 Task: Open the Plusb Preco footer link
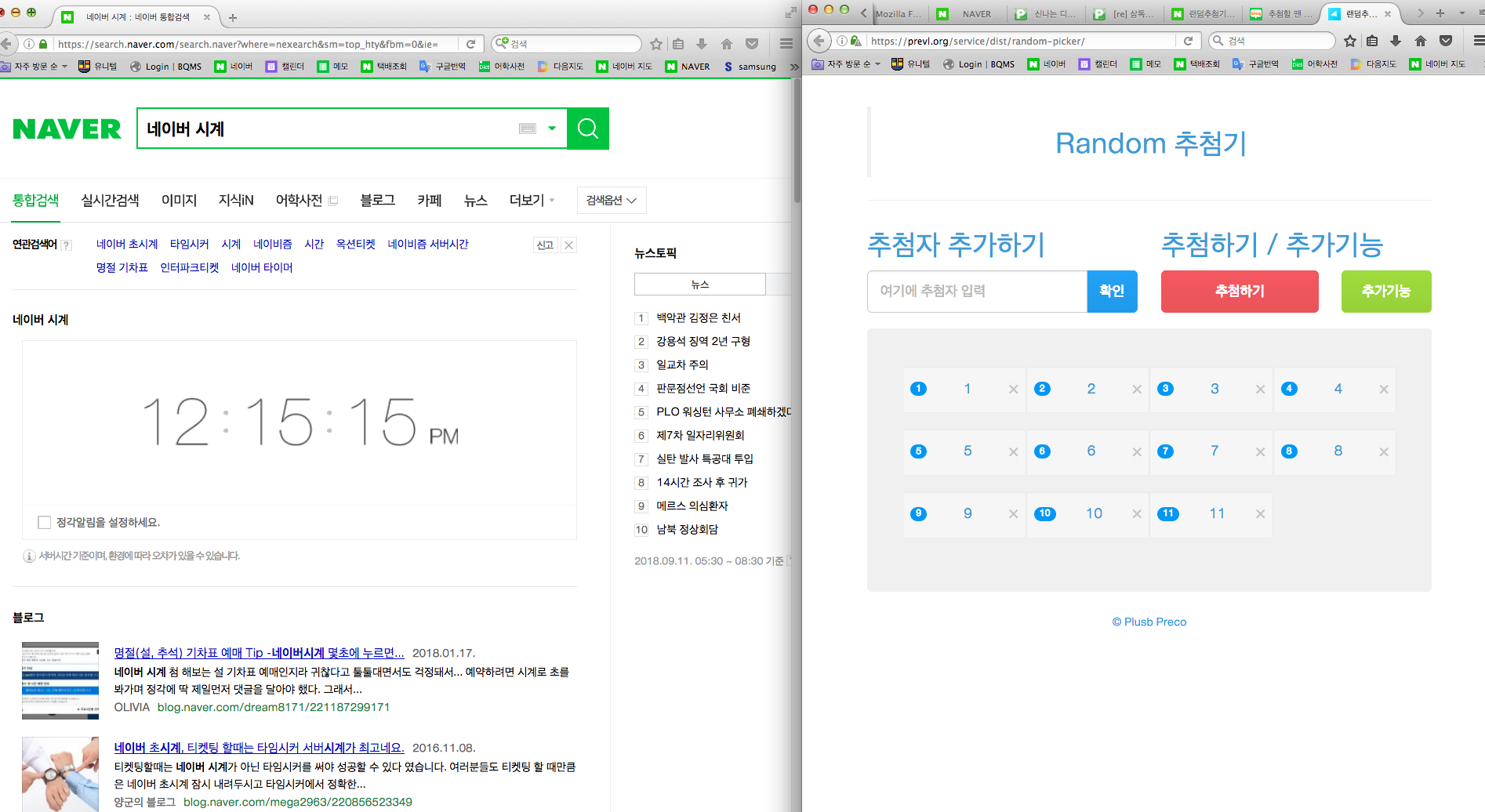pos(1149,622)
